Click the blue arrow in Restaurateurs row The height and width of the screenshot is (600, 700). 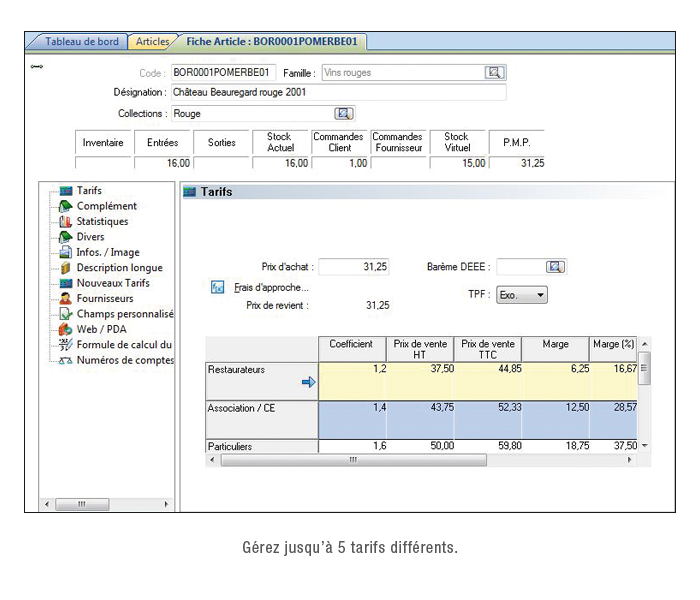tap(308, 381)
